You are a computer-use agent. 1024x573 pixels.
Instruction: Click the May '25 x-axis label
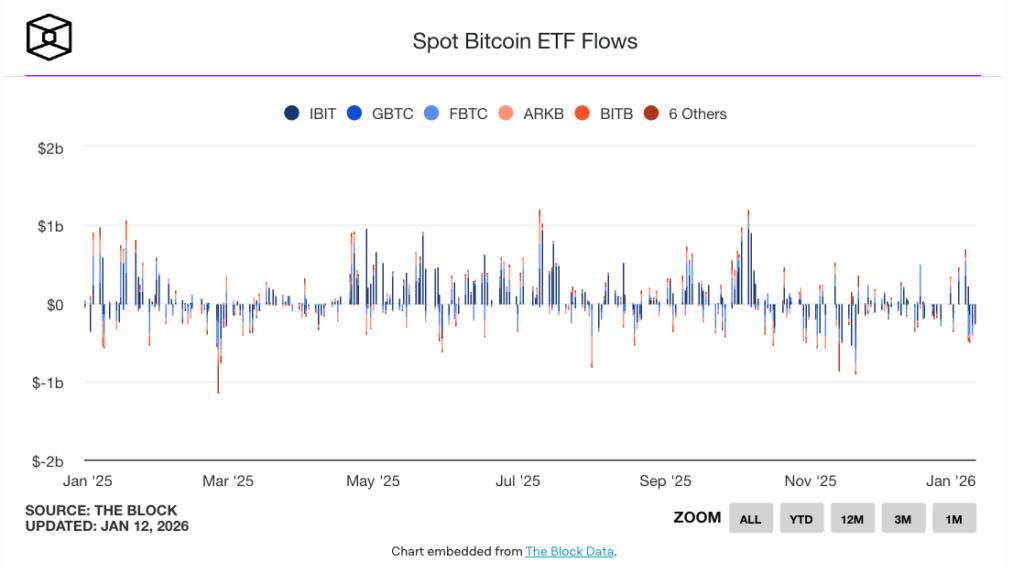click(x=373, y=481)
